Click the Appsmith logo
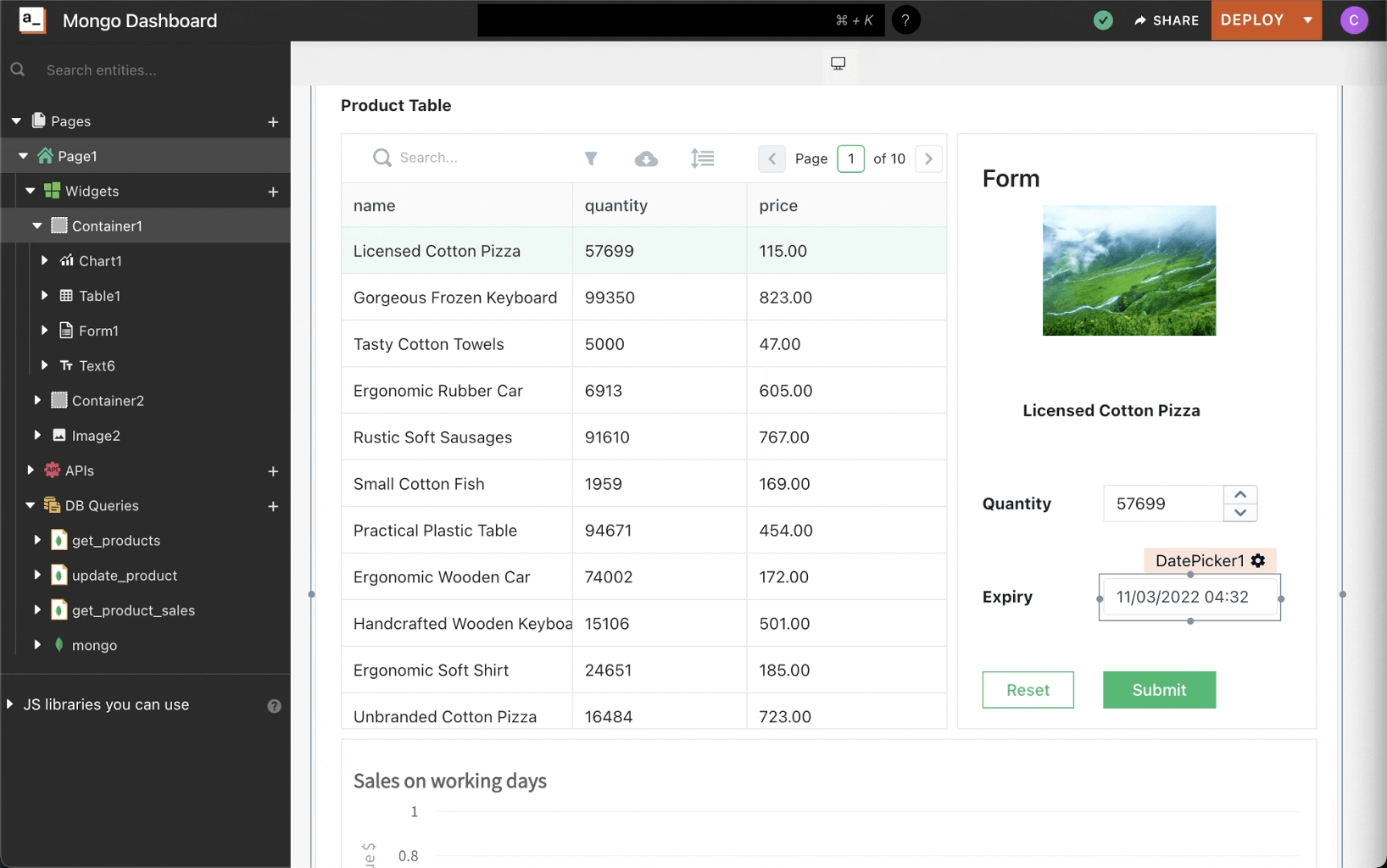Screen dimensions: 1387x868 click(x=31, y=19)
